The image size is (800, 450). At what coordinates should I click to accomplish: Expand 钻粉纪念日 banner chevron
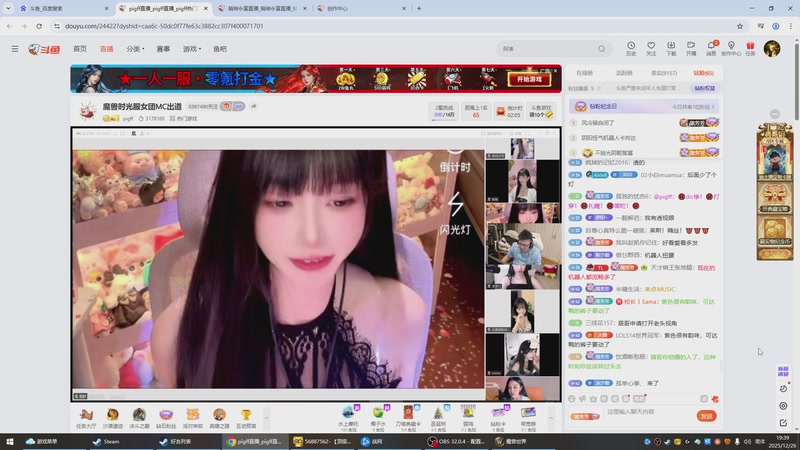713,107
